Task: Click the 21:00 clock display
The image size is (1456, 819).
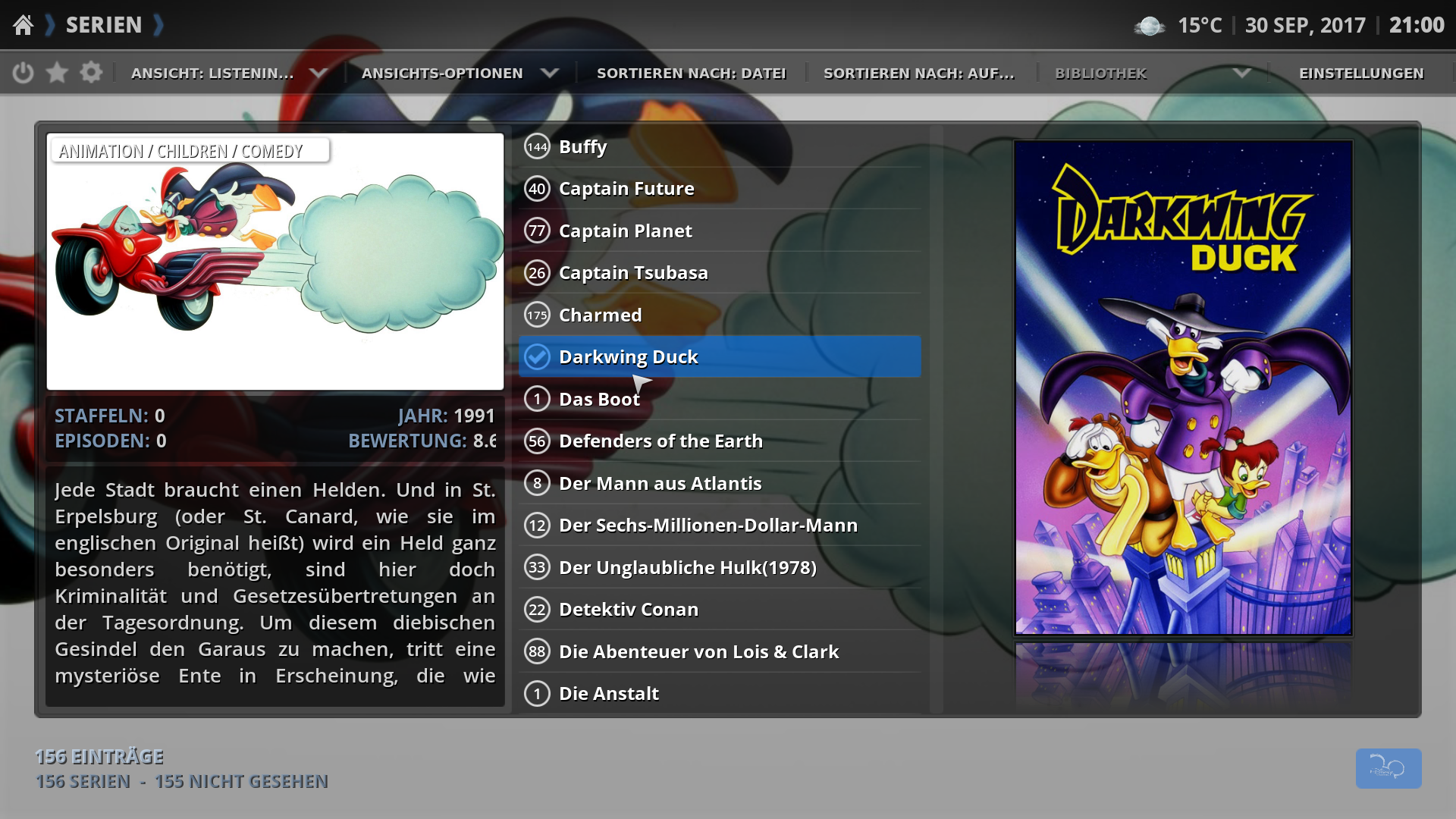Action: coord(1417,26)
